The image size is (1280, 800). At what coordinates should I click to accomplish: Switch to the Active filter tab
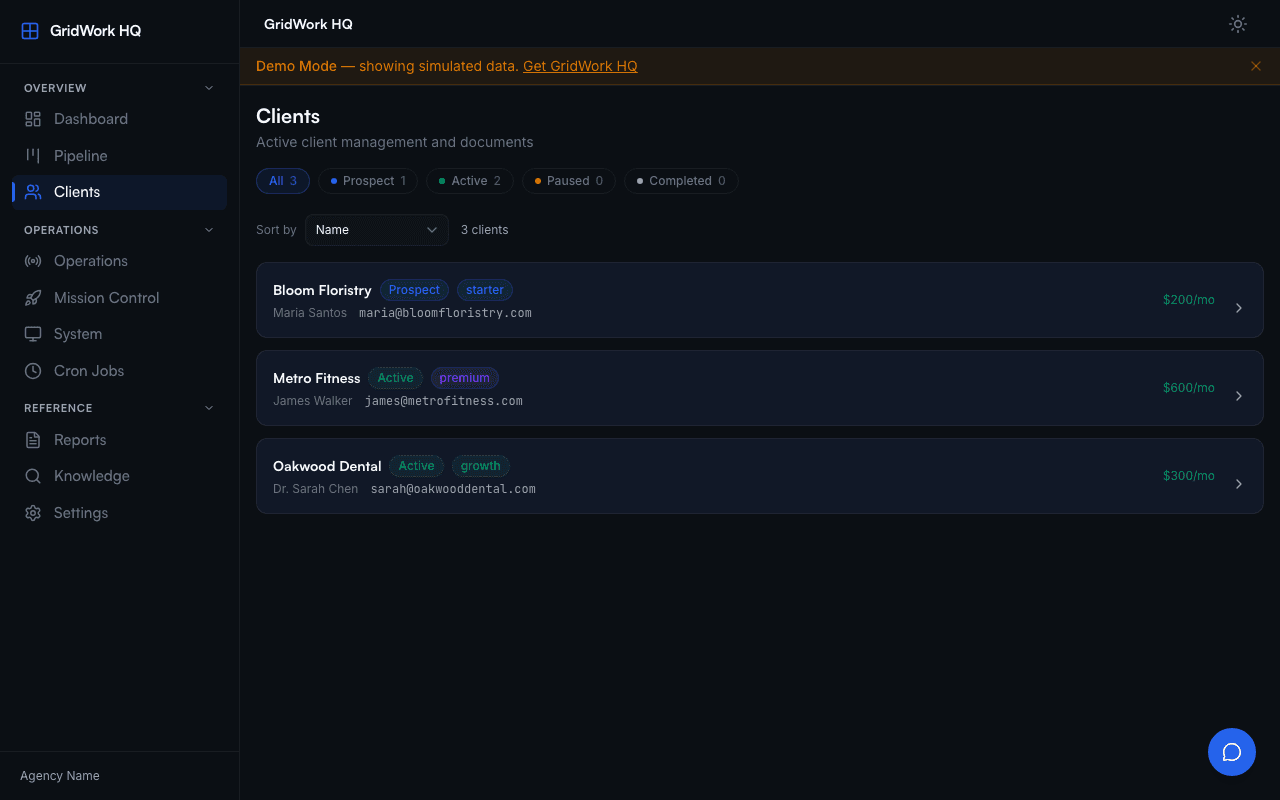pos(469,180)
